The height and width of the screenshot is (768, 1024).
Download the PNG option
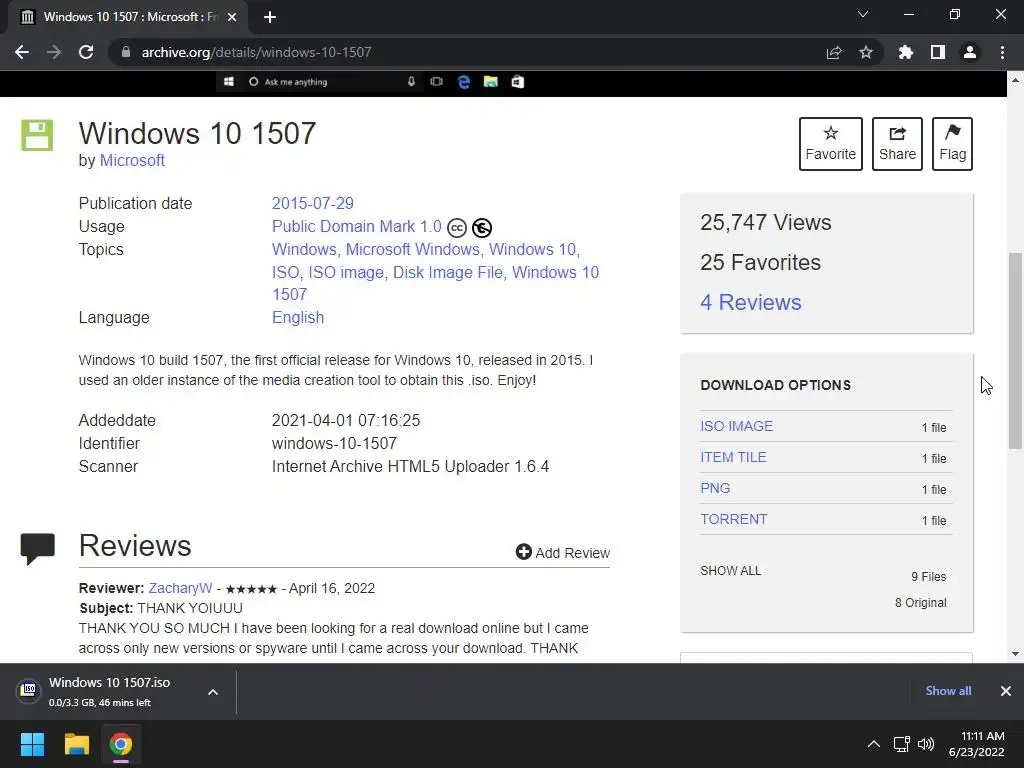[x=716, y=488]
